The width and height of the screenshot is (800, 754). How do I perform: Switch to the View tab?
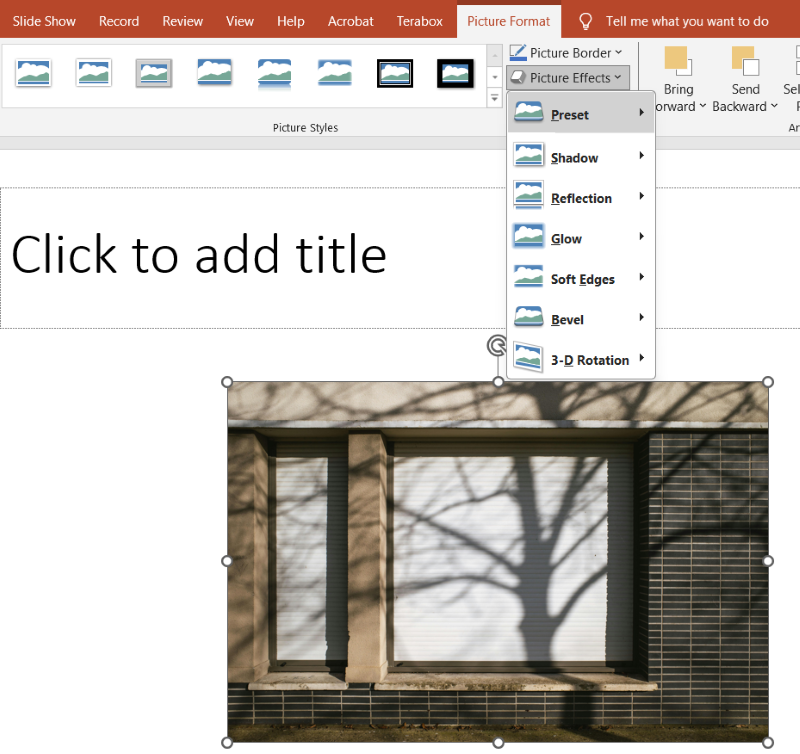coord(239,21)
